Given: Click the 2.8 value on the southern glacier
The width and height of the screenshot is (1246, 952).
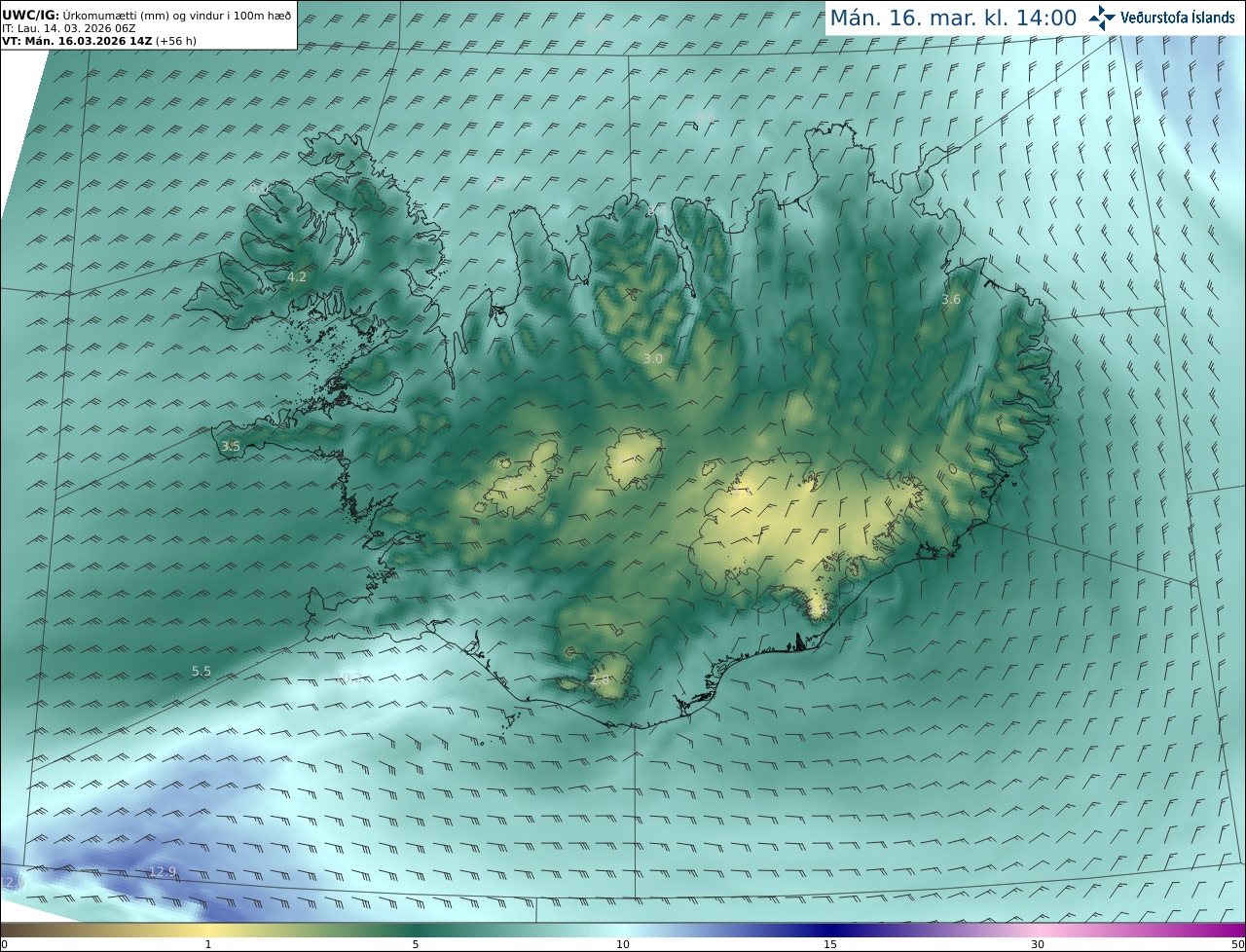Looking at the screenshot, I should click(600, 680).
